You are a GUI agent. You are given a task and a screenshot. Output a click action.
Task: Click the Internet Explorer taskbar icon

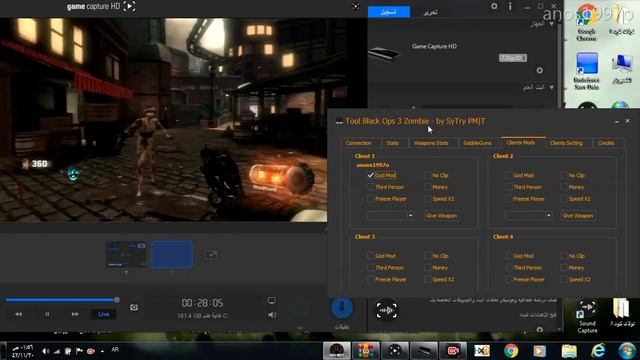pos(598,351)
